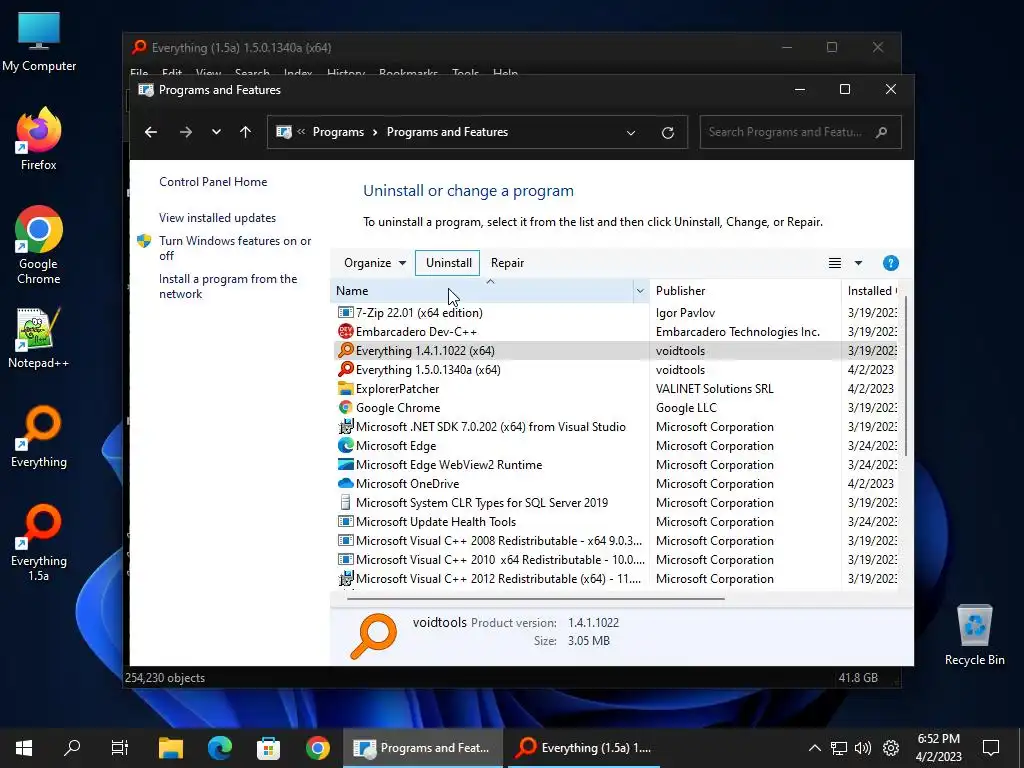1024x768 pixels.
Task: Go back with the left arrow
Action: 151,132
